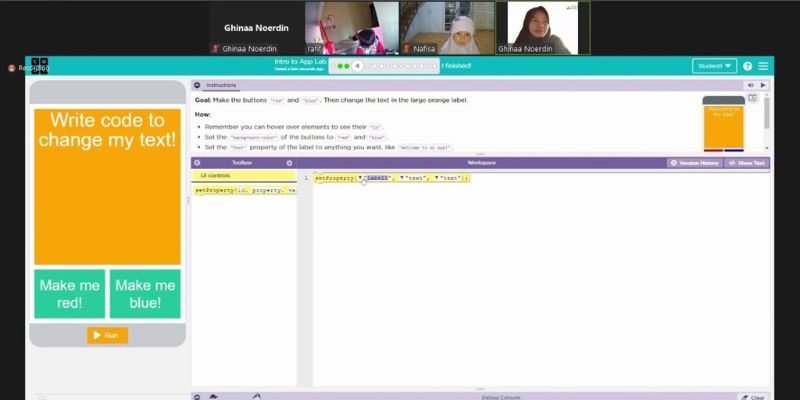Click the text-to-speech speaker icon
Image resolution: width=800 pixels, height=400 pixels.
pos(749,86)
